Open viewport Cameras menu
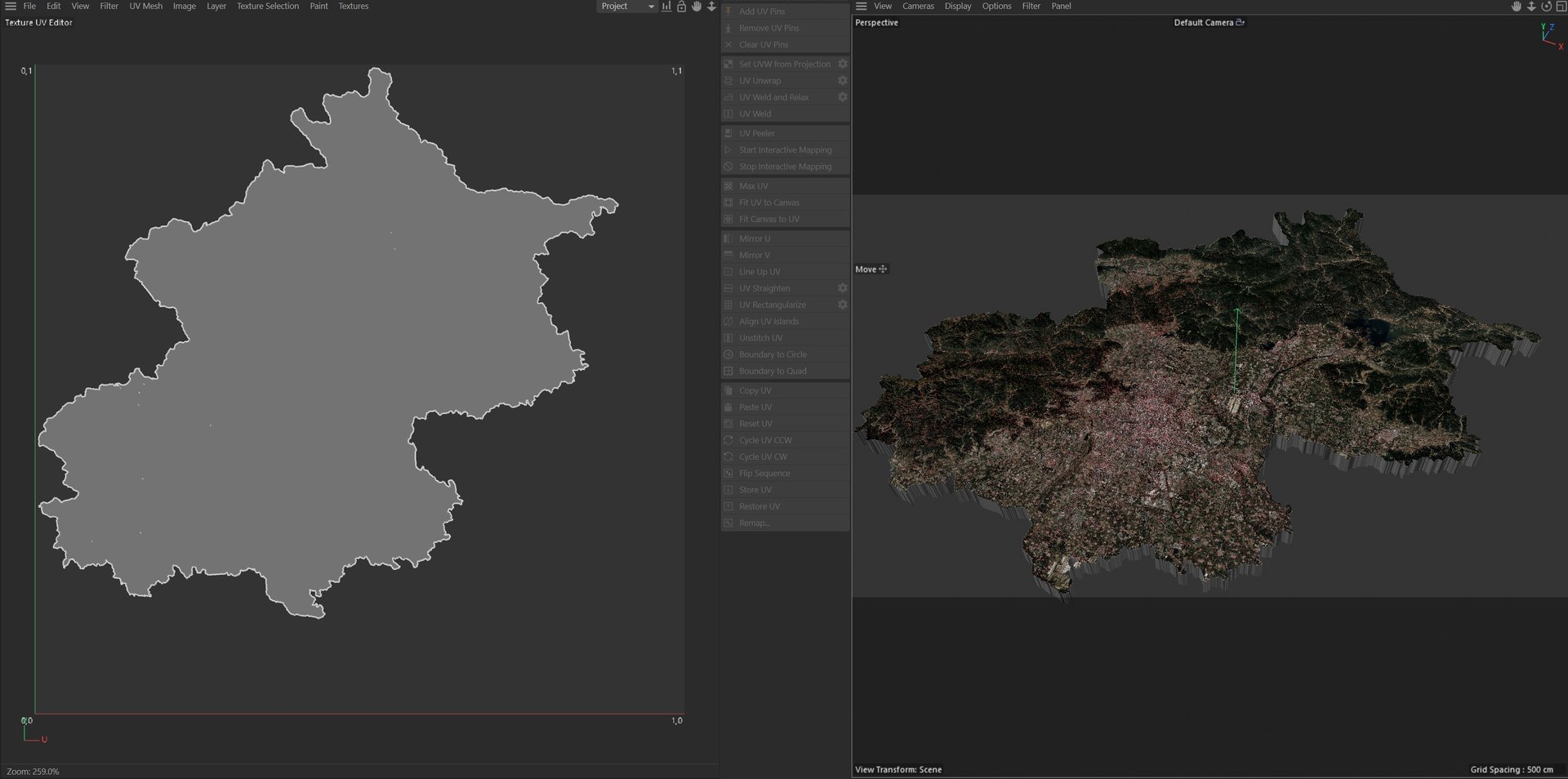The image size is (1568, 779). click(918, 6)
